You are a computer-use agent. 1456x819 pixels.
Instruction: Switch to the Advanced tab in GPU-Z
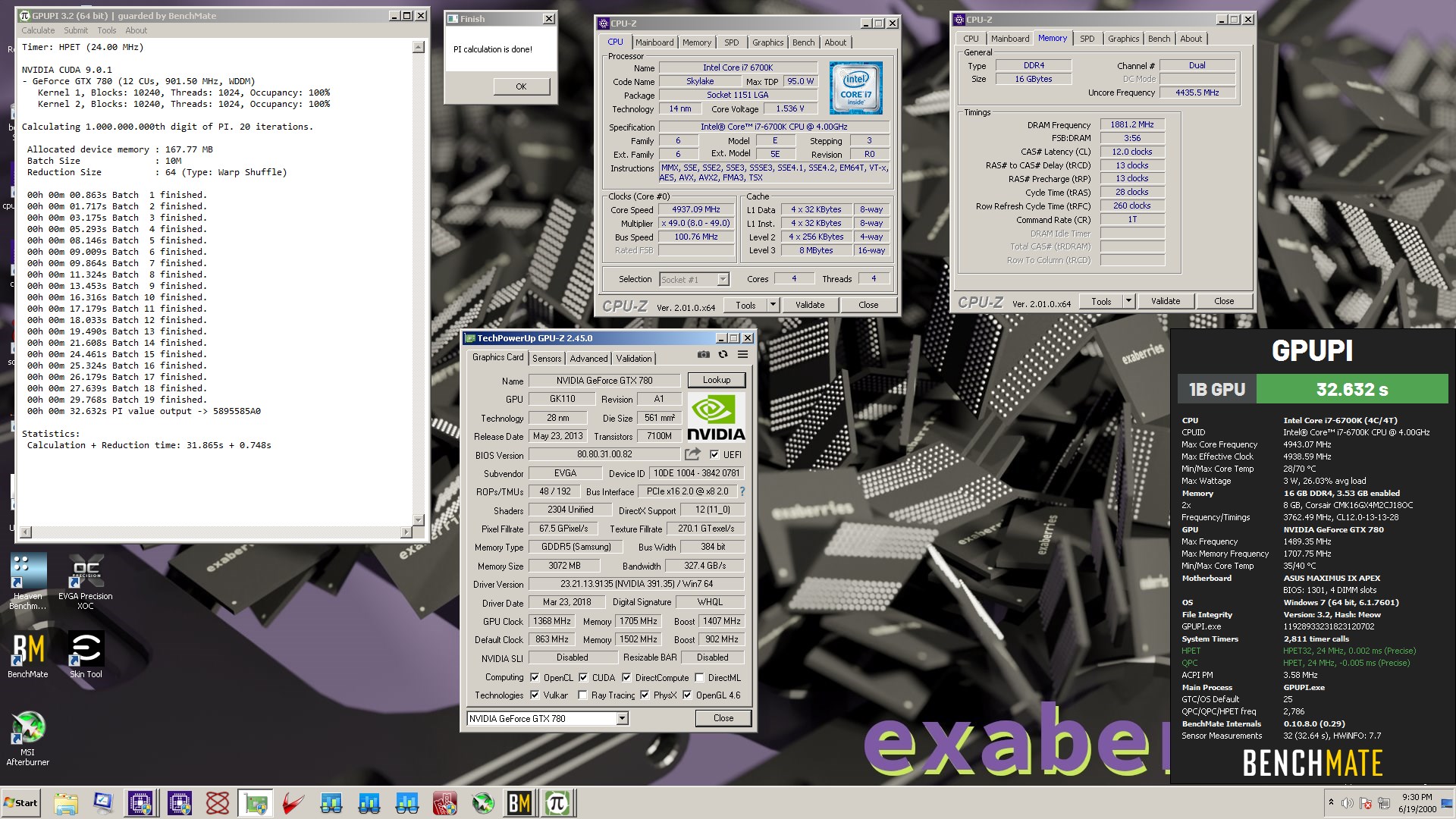[588, 359]
